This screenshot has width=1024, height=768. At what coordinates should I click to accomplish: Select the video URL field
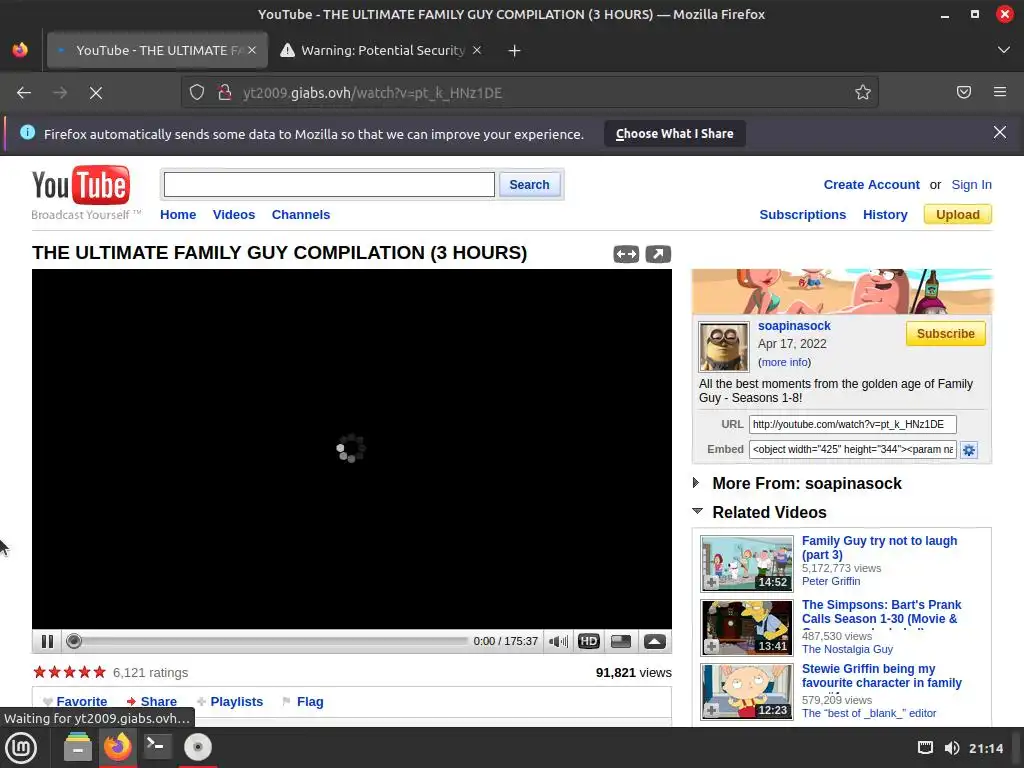pyautogui.click(x=852, y=424)
